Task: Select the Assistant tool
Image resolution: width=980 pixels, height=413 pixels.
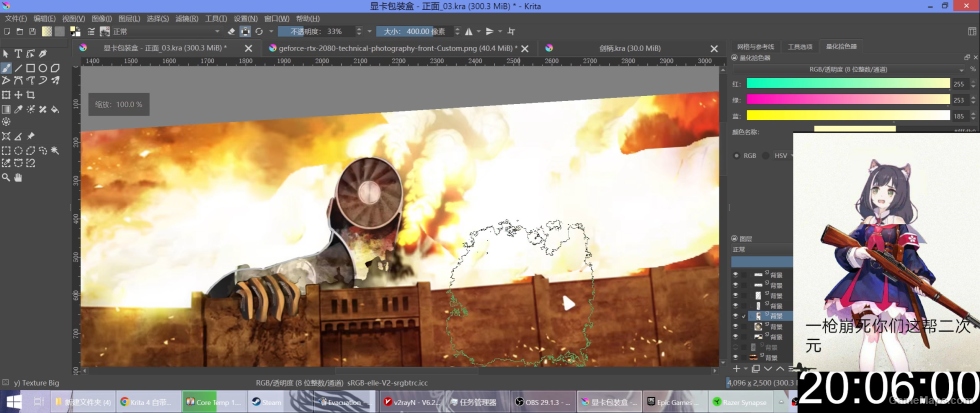Action: pos(6,136)
